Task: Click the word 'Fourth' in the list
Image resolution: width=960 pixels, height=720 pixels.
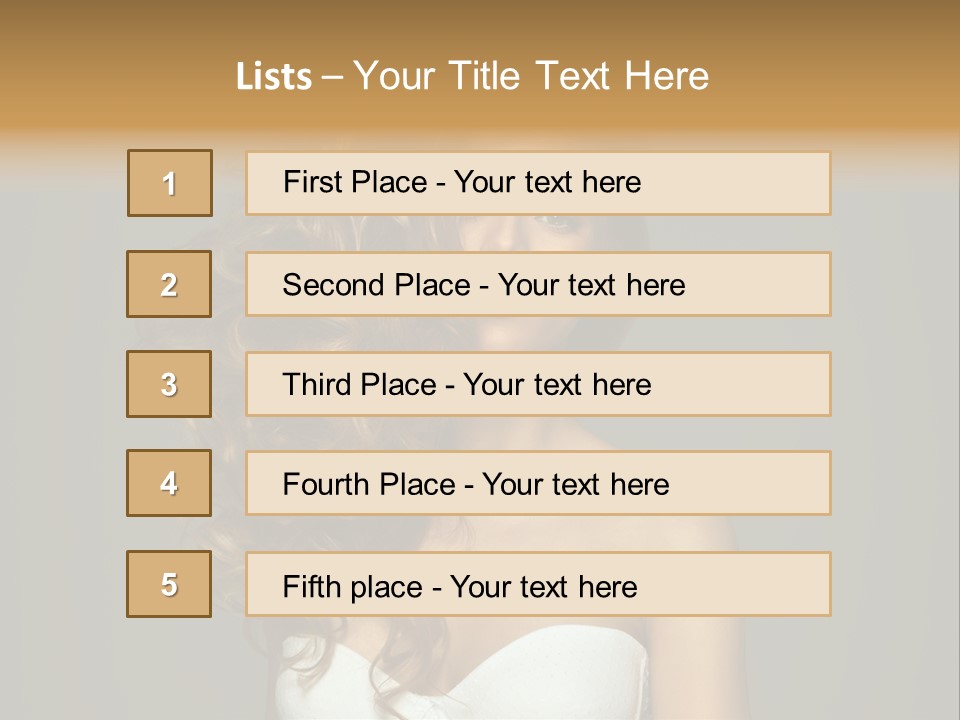Action: click(x=325, y=485)
